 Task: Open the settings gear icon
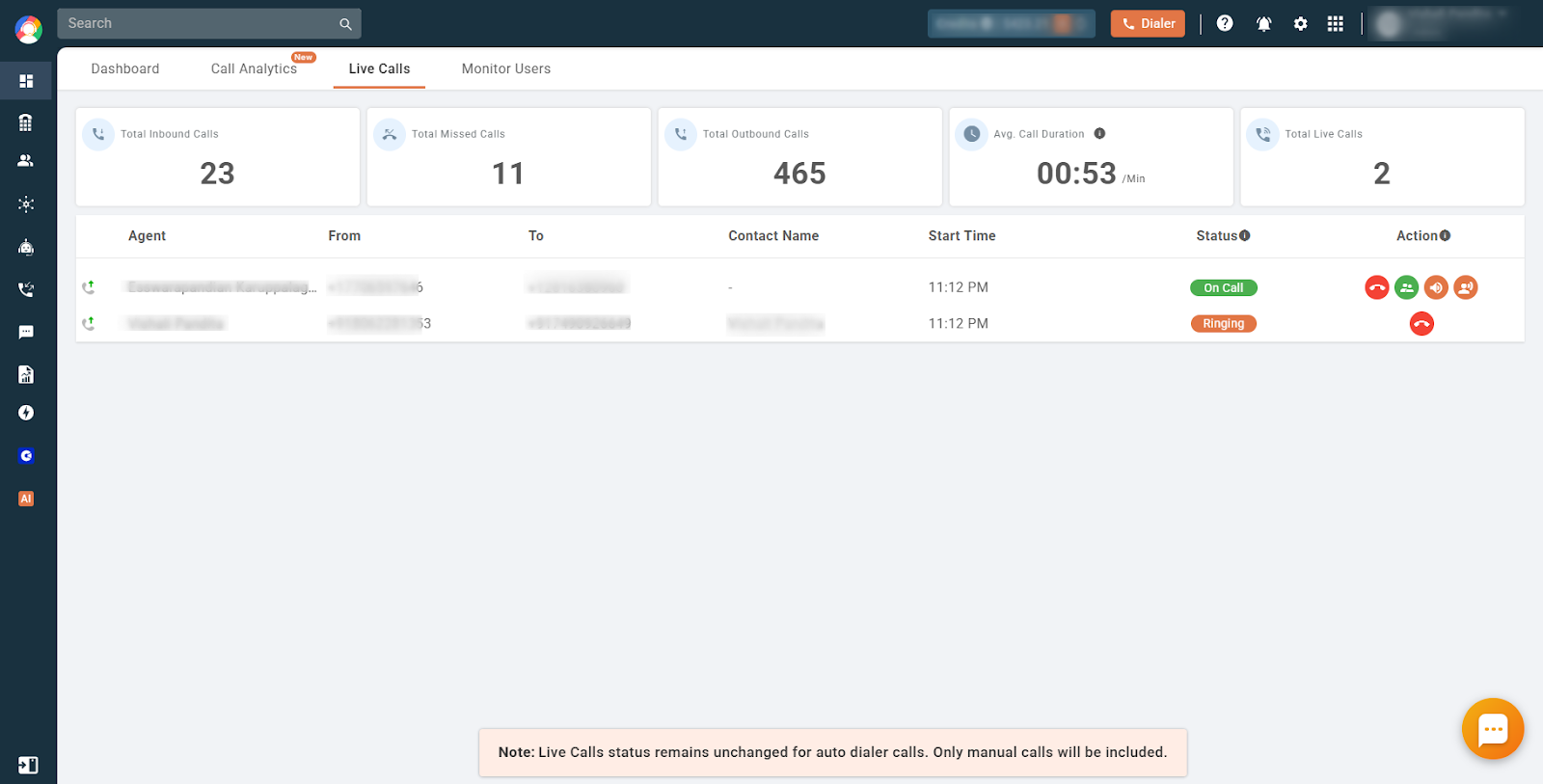click(x=1300, y=24)
